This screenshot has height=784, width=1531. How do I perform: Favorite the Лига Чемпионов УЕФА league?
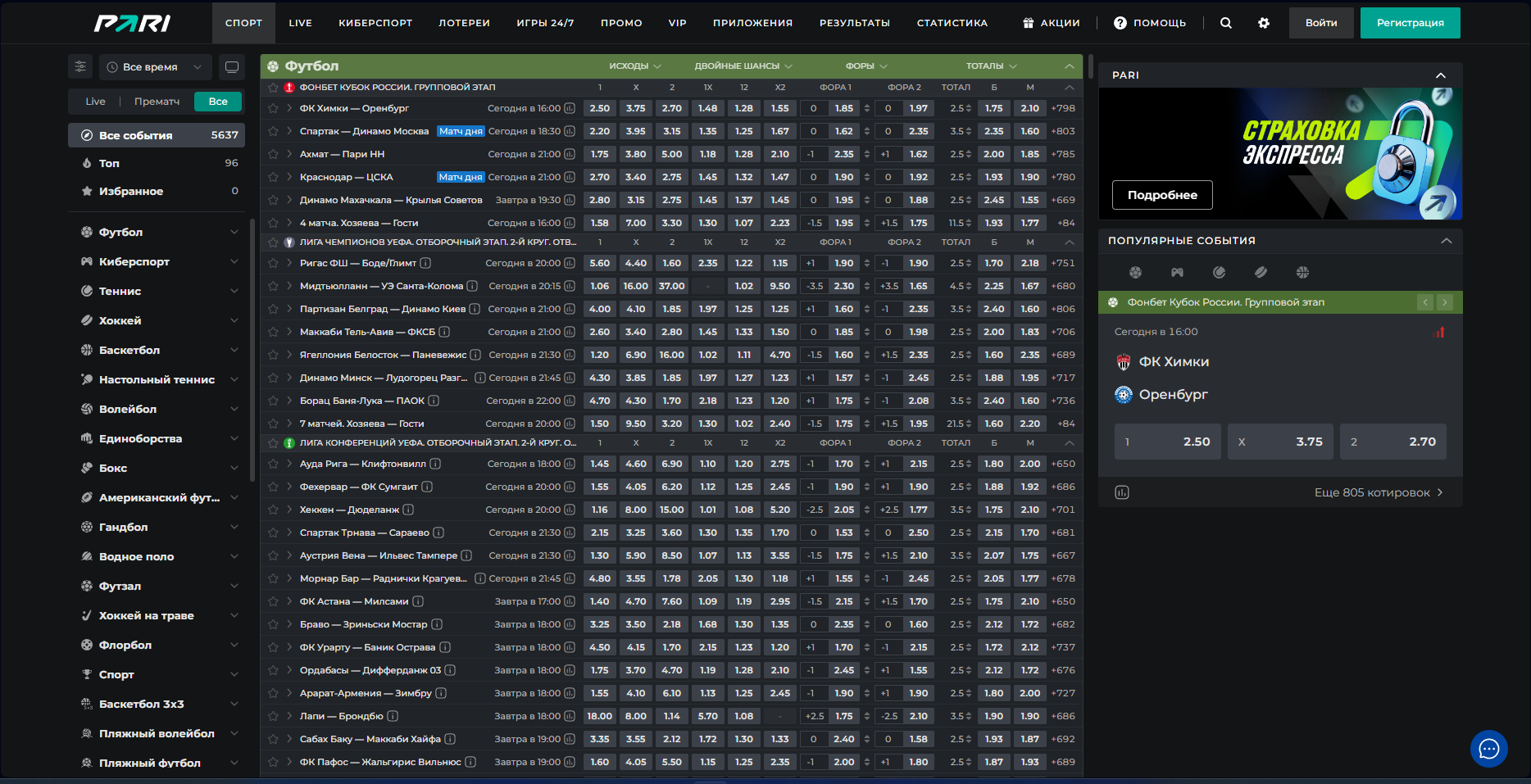(x=273, y=242)
